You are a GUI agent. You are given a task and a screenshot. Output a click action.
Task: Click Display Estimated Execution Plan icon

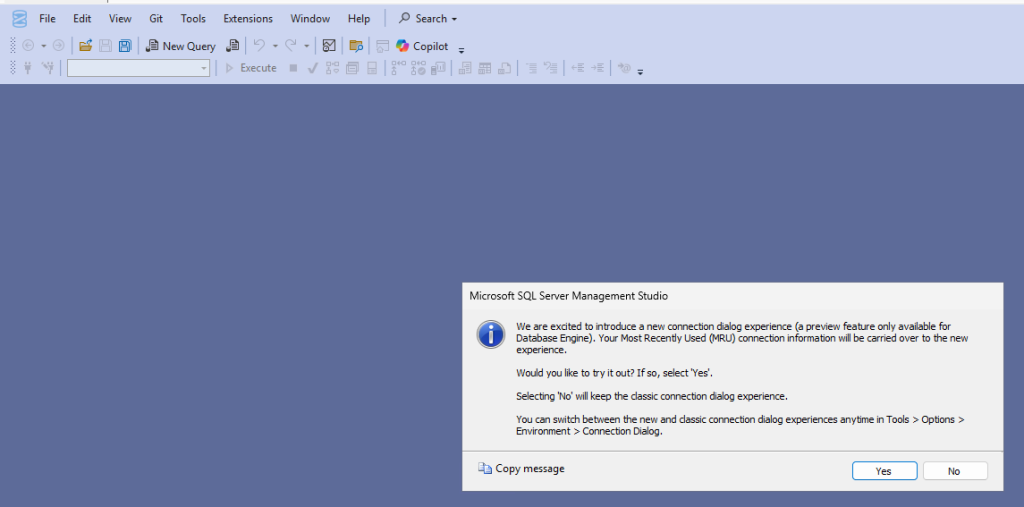pos(332,68)
